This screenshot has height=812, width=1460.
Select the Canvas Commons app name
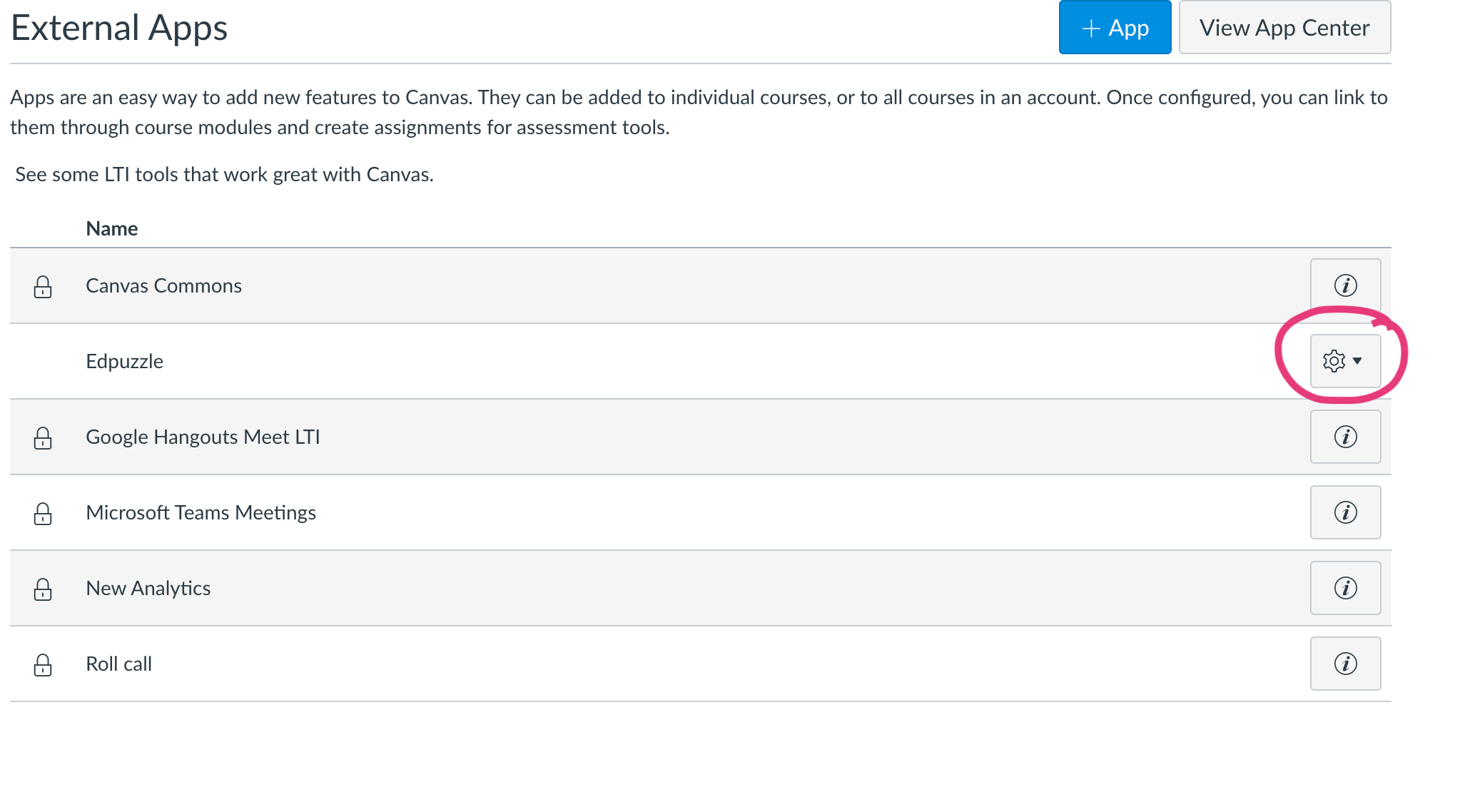[163, 286]
